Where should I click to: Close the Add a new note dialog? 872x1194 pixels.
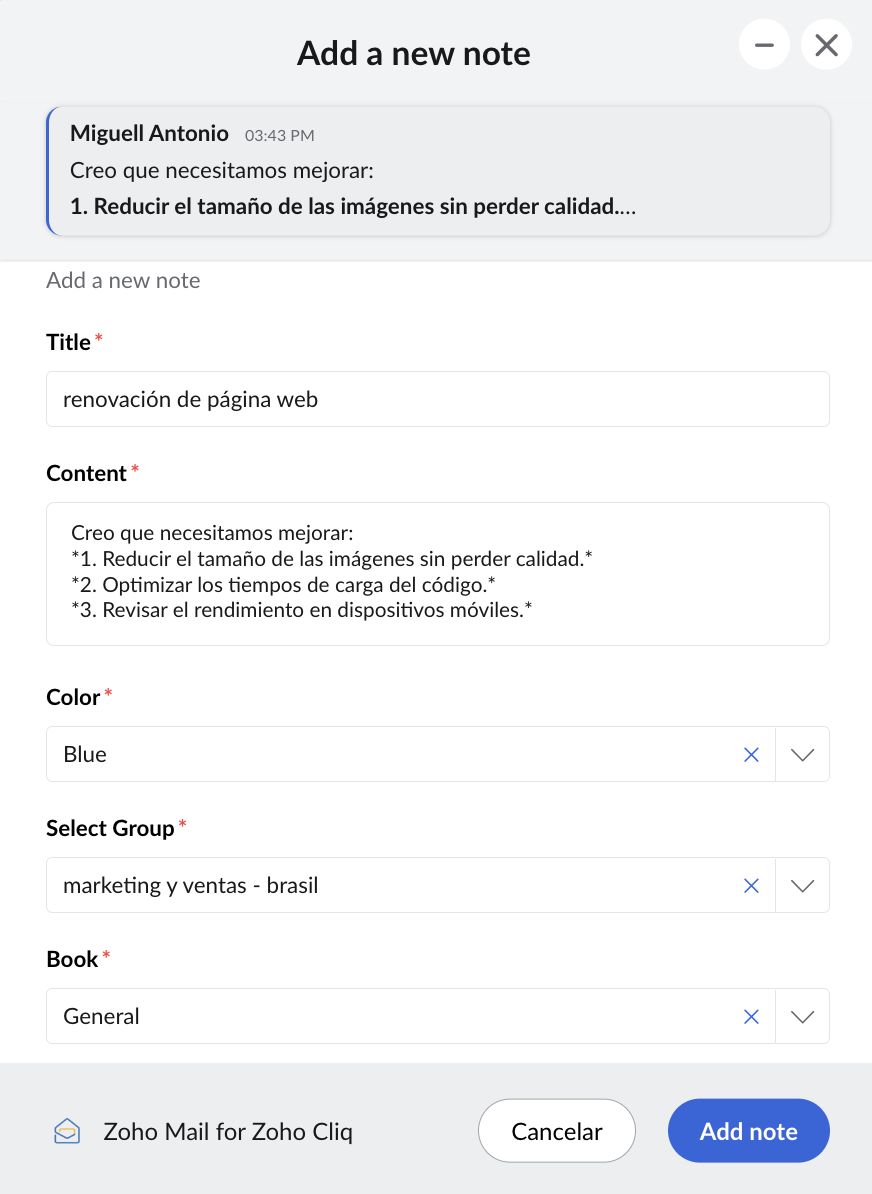coord(826,45)
